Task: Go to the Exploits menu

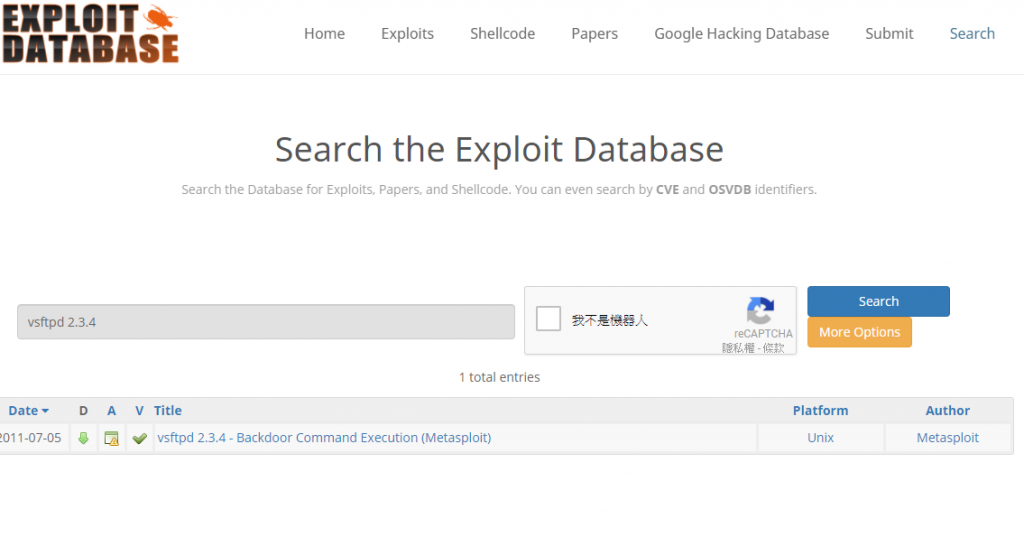Action: coord(408,33)
